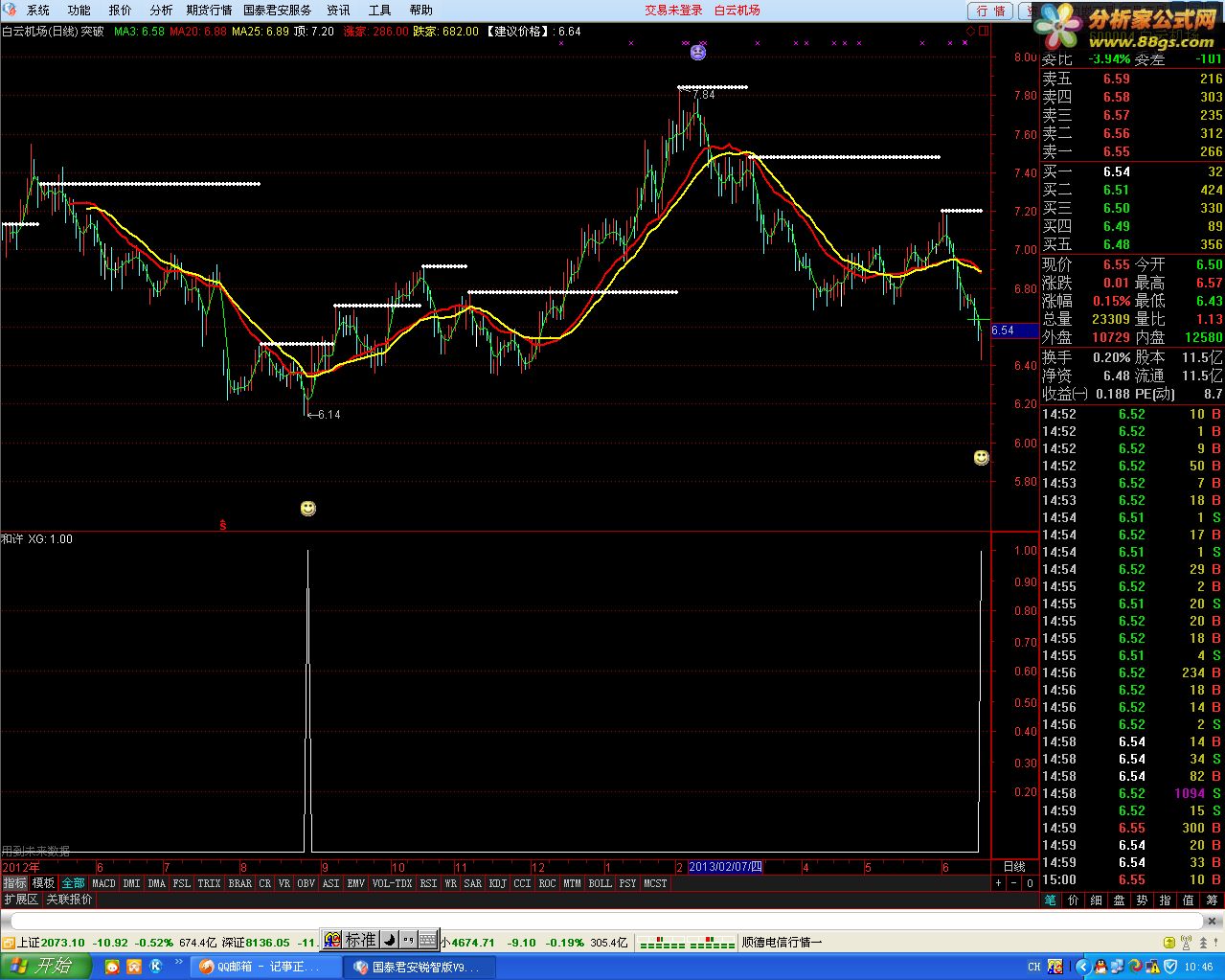Open the 资讯 menu

[339, 11]
